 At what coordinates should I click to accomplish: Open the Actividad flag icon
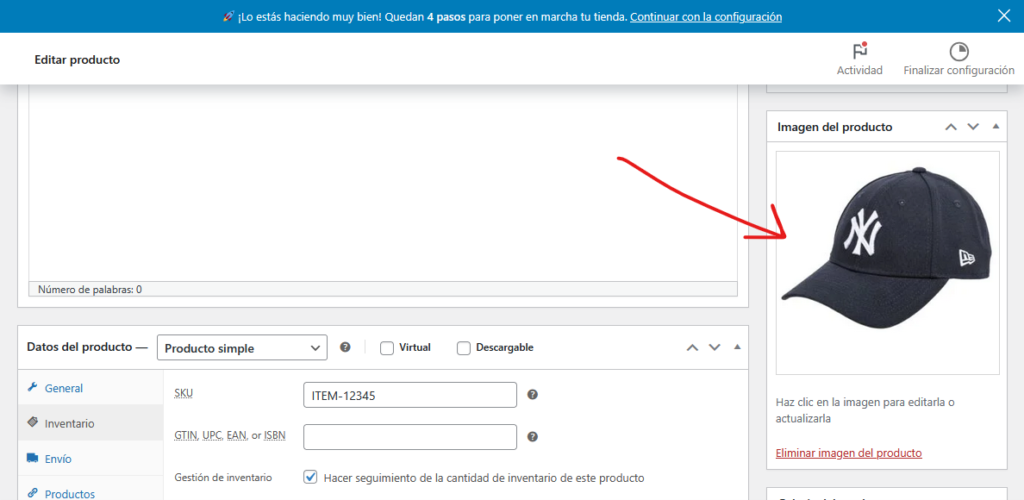pyautogui.click(x=859, y=51)
